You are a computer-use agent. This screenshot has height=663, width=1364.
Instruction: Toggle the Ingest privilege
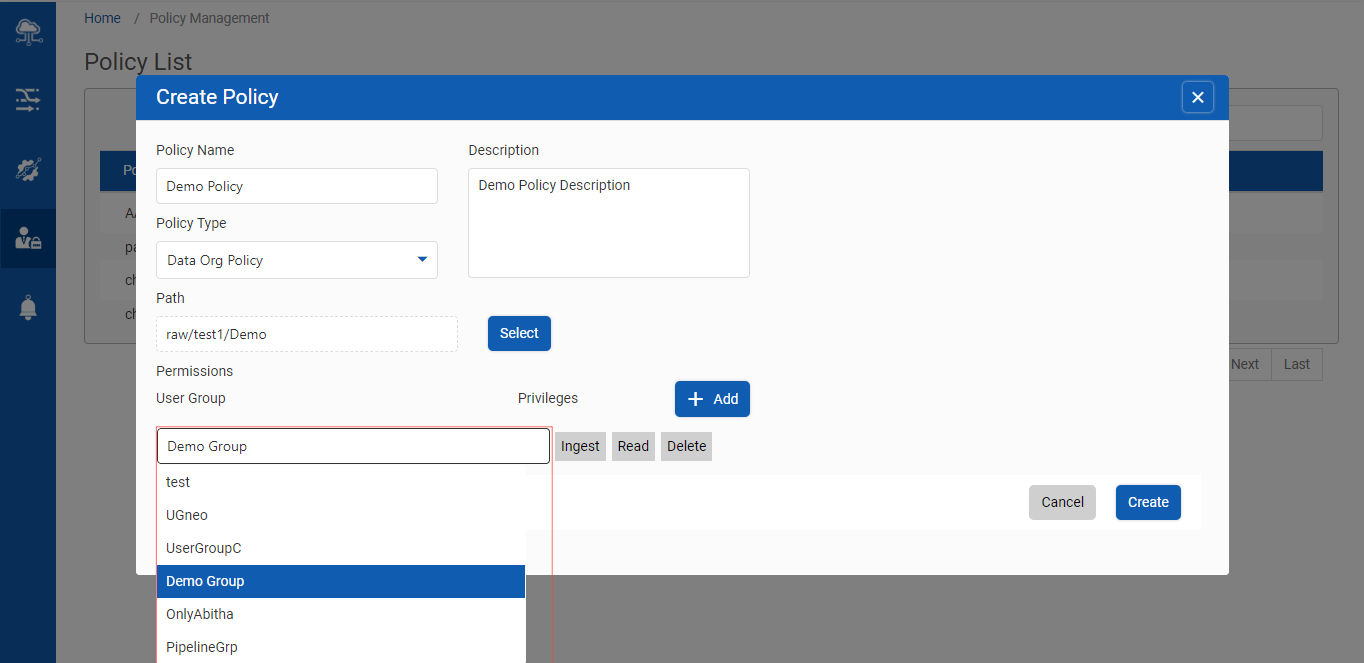(x=580, y=446)
